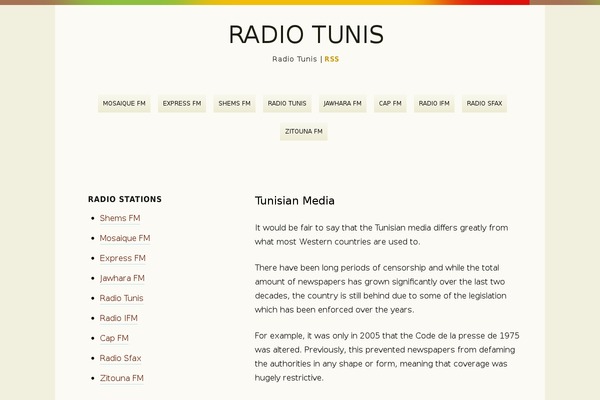Image resolution: width=600 pixels, height=400 pixels.
Task: Open the Zitouna FM menu button
Action: pyautogui.click(x=303, y=132)
